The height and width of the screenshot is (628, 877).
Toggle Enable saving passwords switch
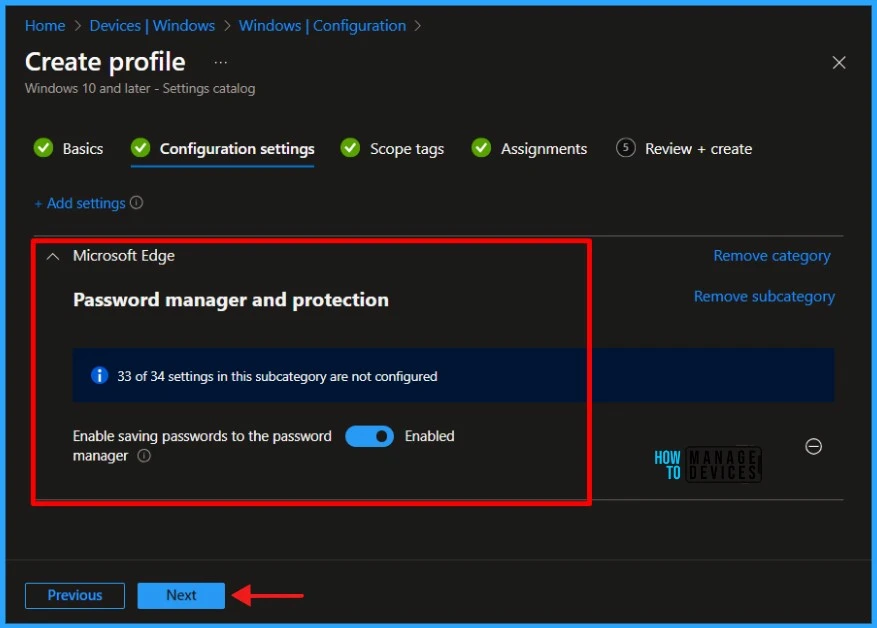pyautogui.click(x=369, y=436)
